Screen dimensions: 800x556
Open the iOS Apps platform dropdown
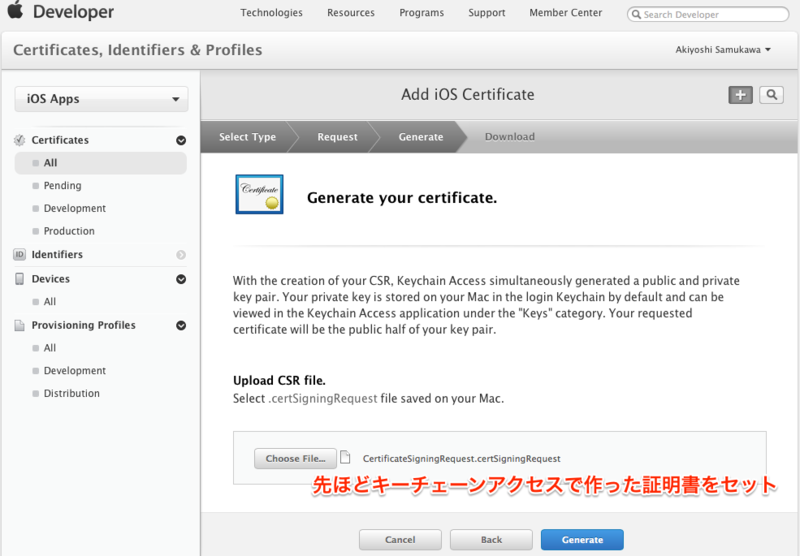[101, 99]
